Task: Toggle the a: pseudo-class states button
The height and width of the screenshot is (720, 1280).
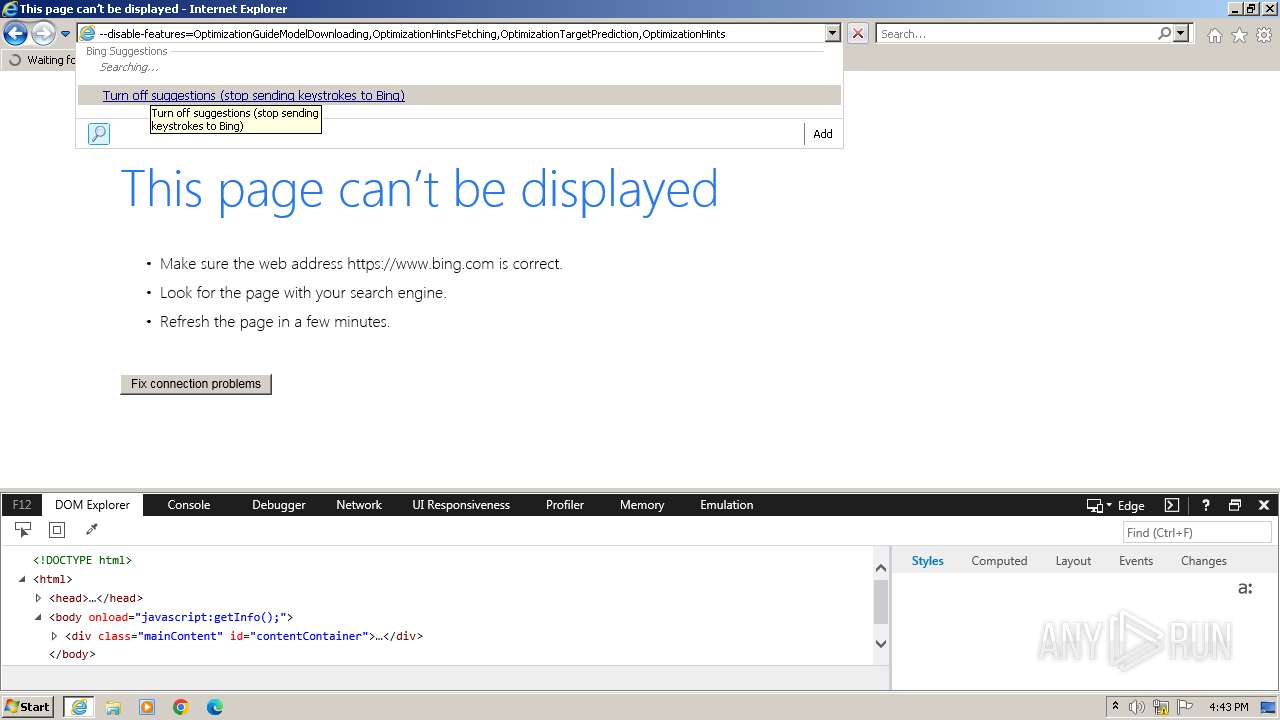Action: click(1245, 588)
